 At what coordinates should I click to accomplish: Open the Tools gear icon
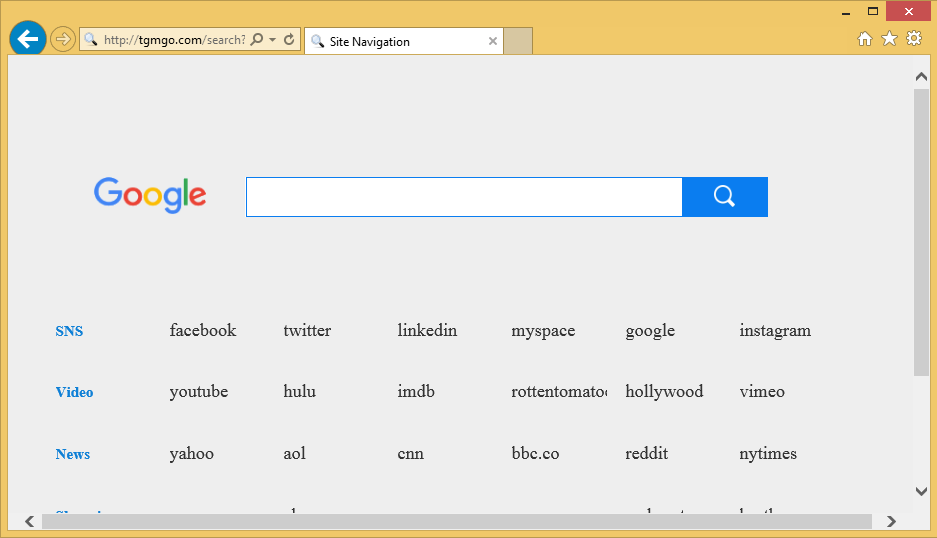pyautogui.click(x=913, y=39)
